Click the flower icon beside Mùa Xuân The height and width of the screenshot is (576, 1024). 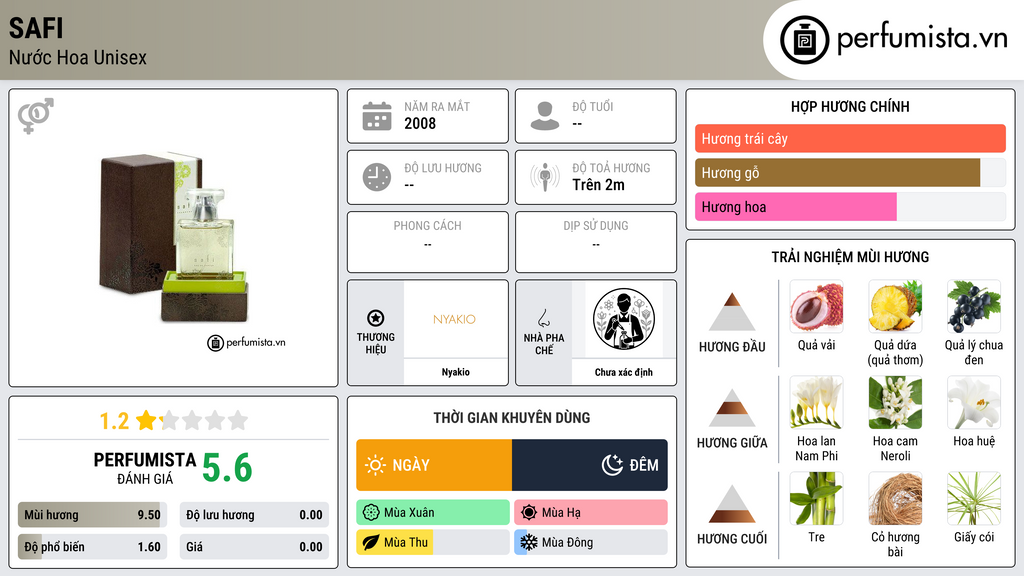point(371,513)
